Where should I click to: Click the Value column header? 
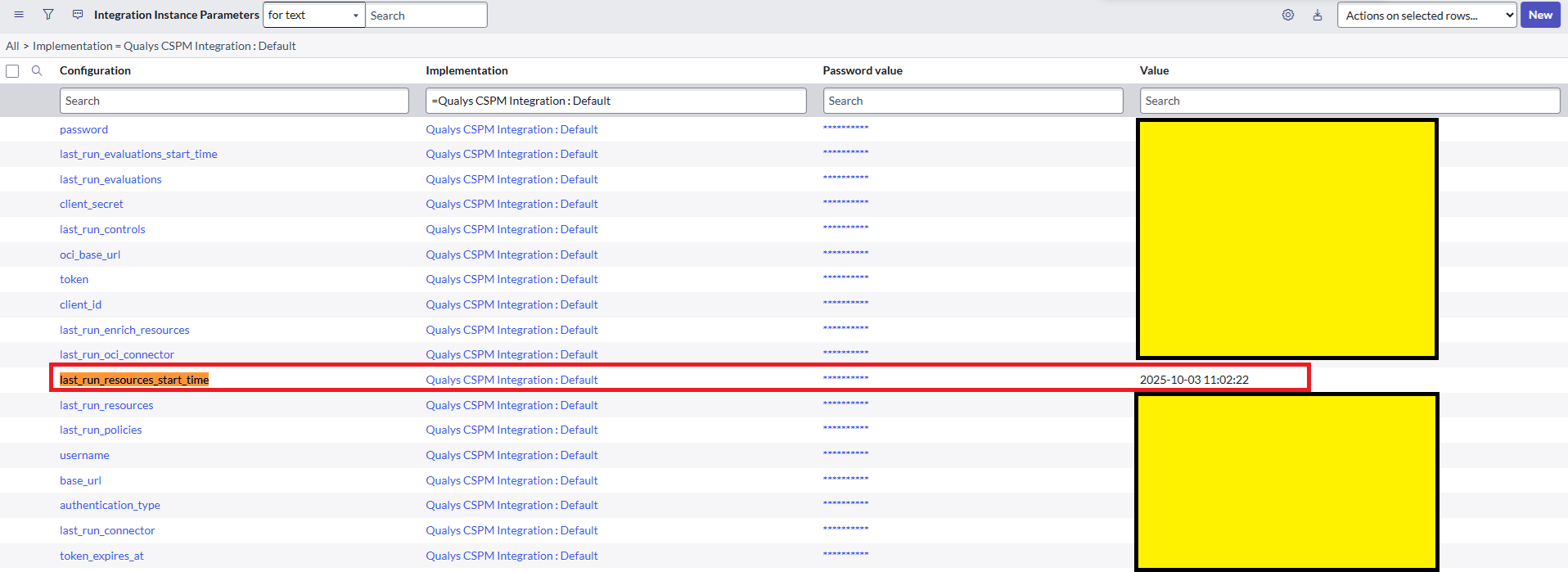point(1154,70)
